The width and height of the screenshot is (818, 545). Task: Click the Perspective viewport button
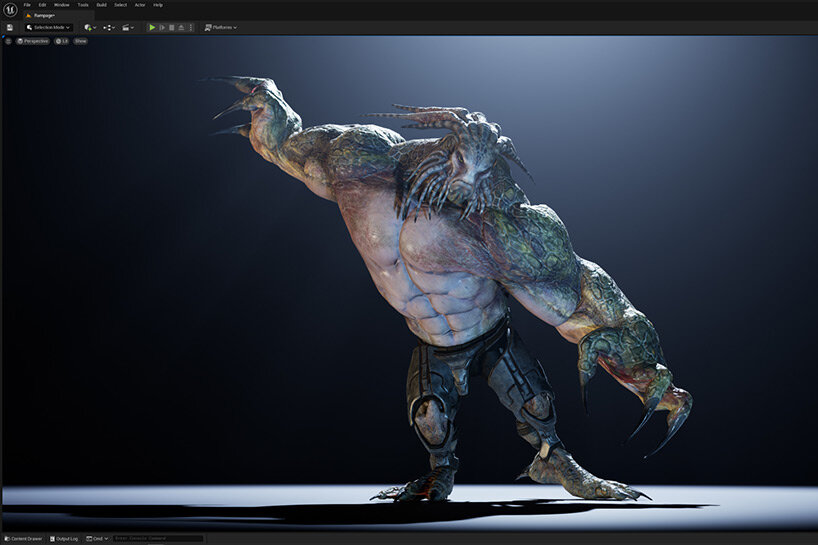(33, 41)
